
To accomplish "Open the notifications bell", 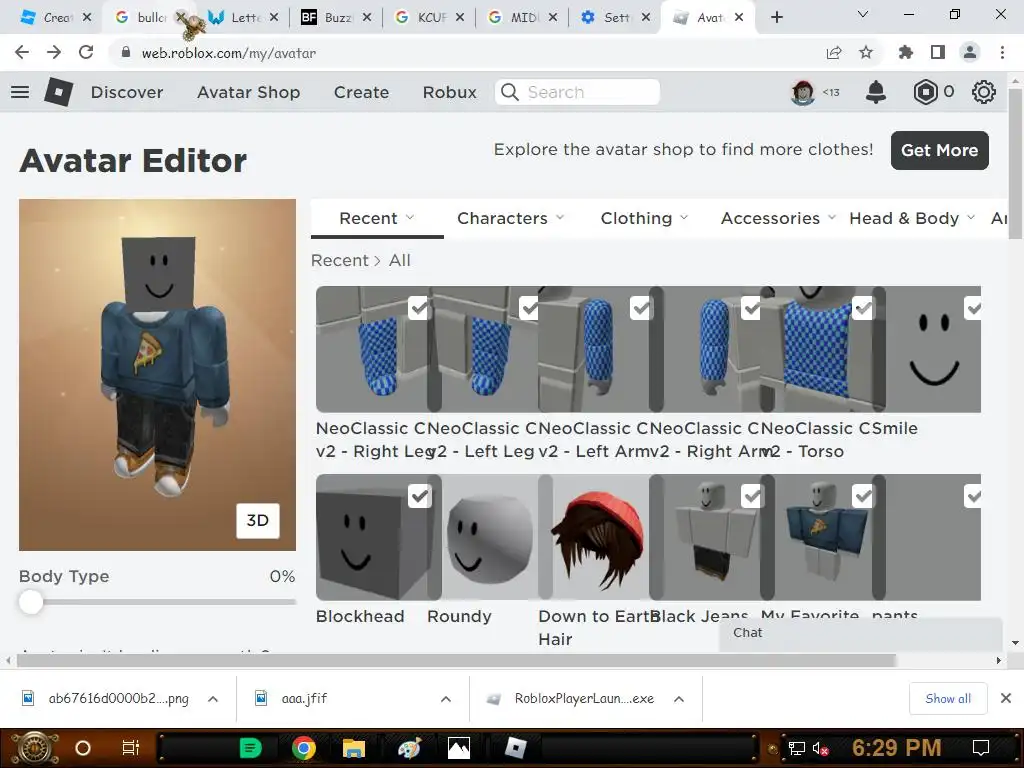I will click(876, 92).
